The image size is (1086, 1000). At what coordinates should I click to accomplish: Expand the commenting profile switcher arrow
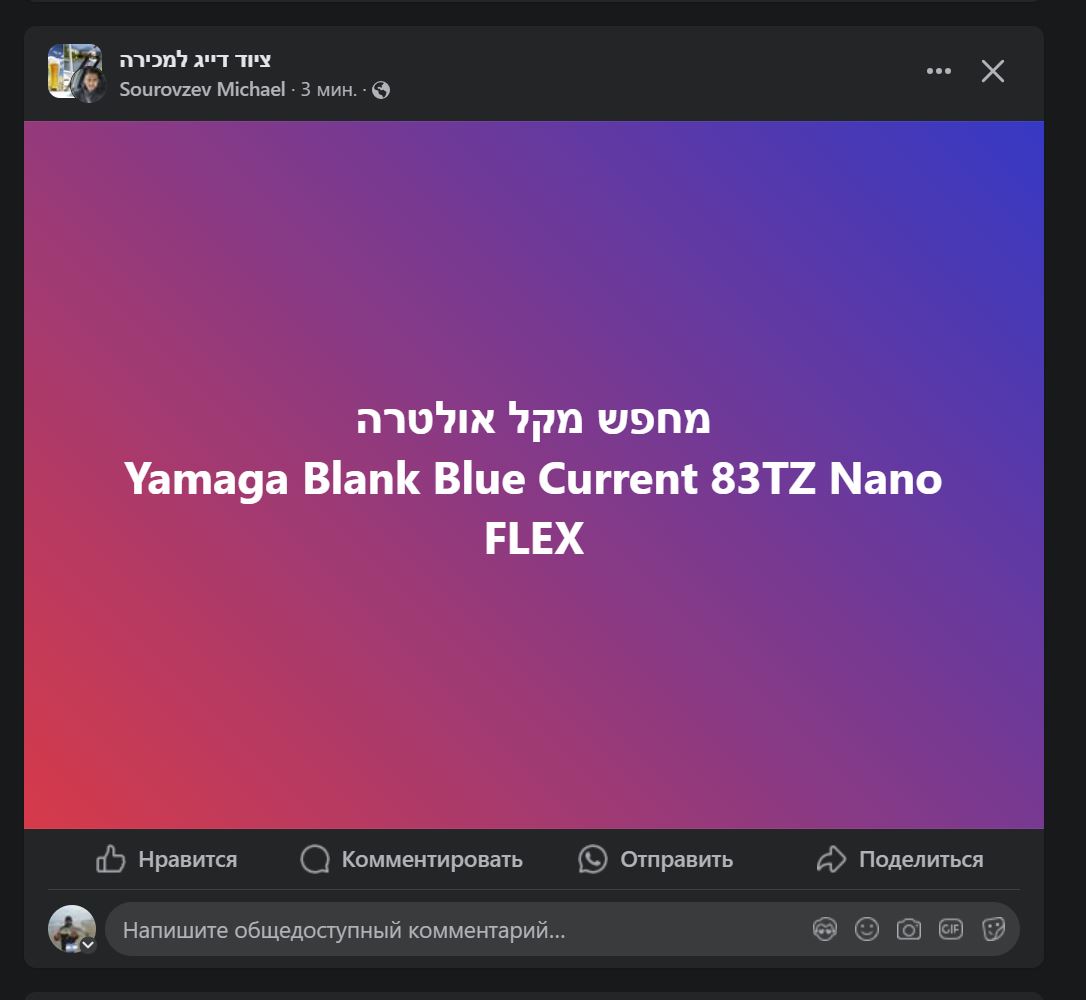click(88, 945)
